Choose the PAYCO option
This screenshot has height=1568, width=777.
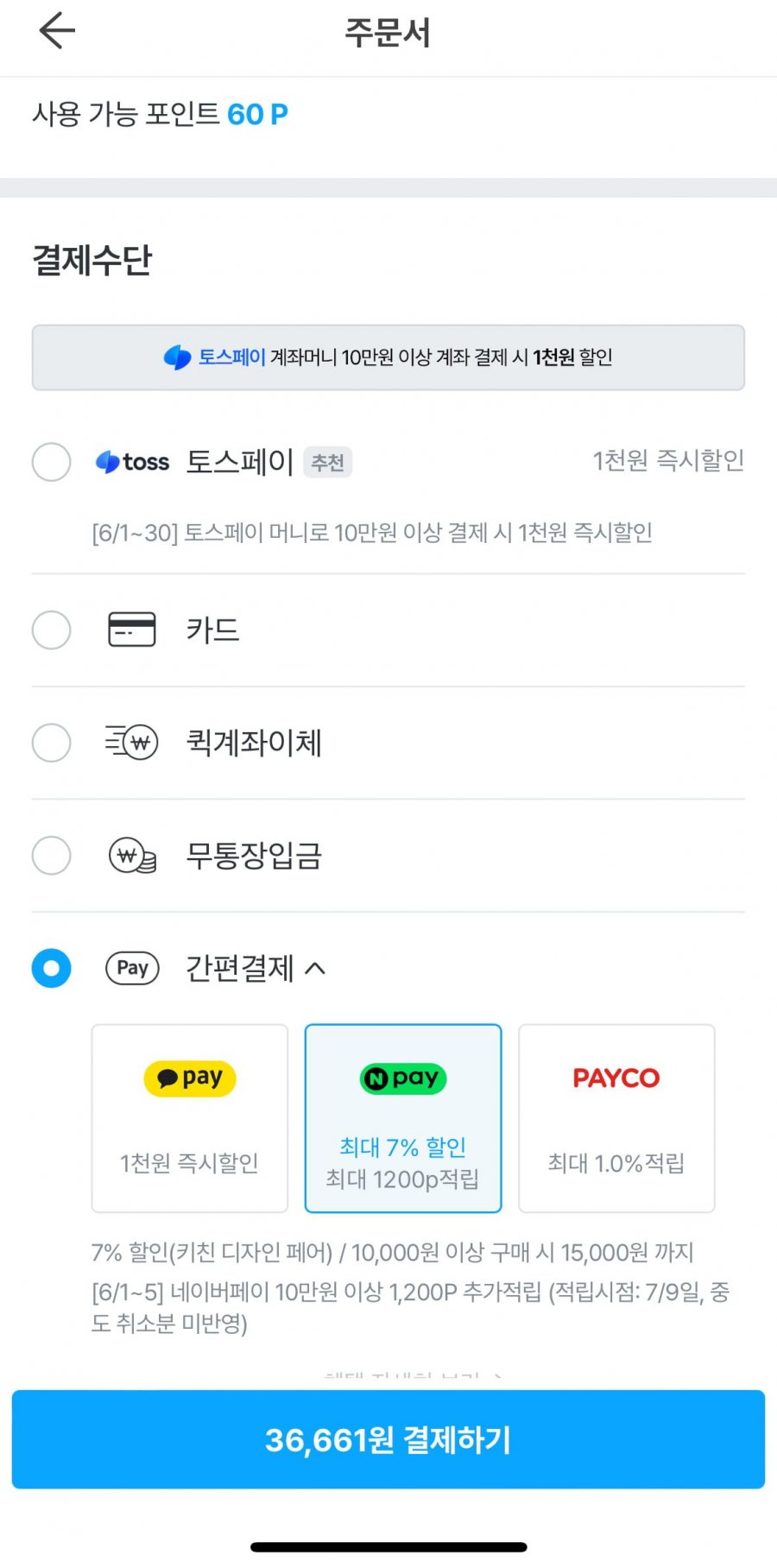coord(616,1118)
